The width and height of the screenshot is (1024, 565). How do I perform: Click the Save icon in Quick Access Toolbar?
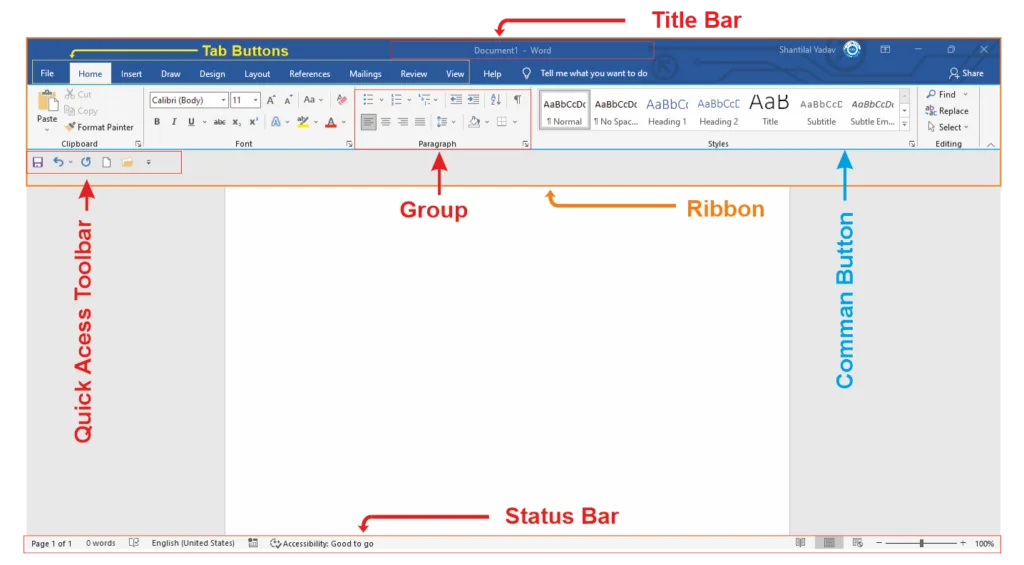point(37,162)
